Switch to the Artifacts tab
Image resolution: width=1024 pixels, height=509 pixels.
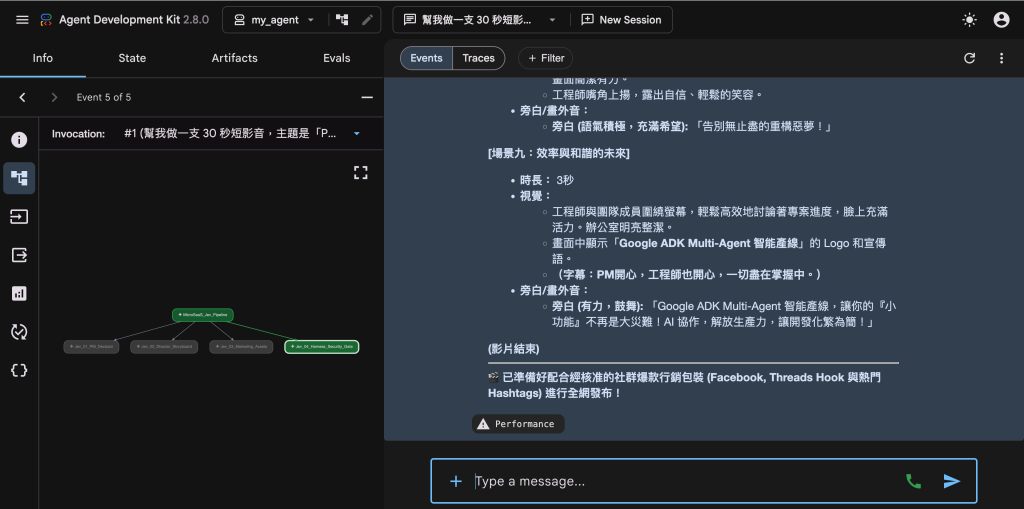(x=234, y=58)
